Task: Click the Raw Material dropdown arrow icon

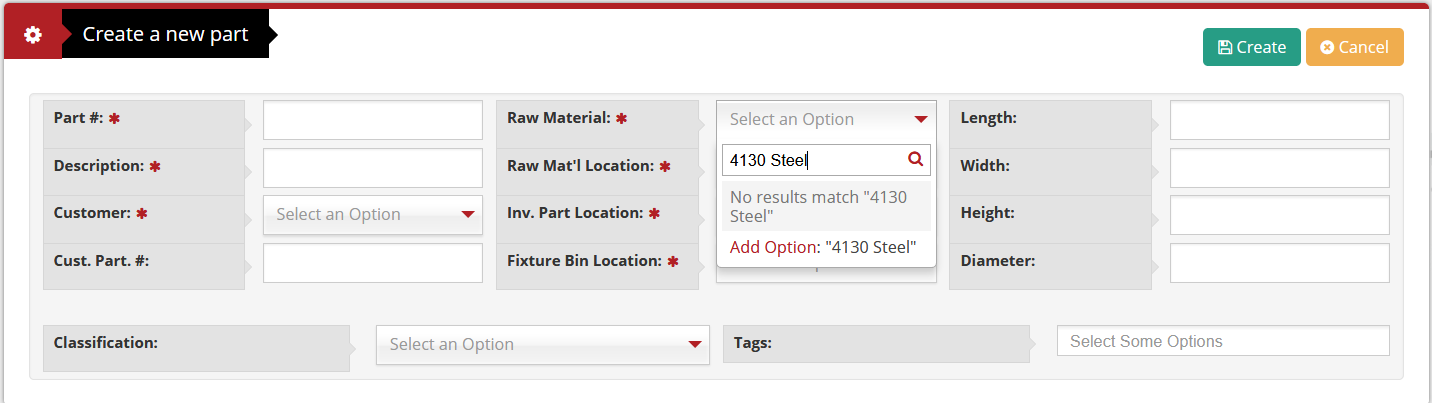Action: click(x=921, y=120)
